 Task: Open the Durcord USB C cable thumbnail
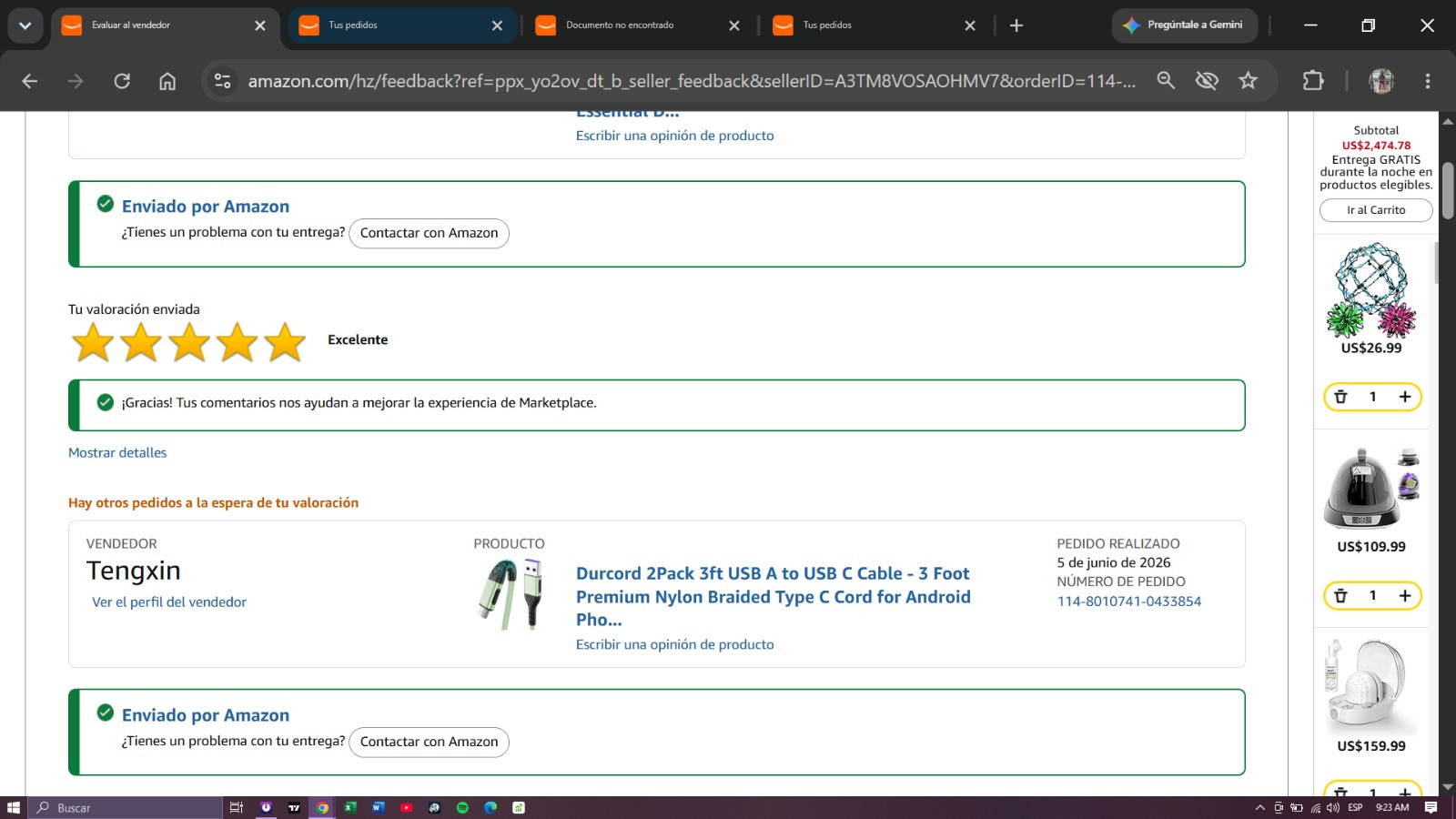click(511, 594)
